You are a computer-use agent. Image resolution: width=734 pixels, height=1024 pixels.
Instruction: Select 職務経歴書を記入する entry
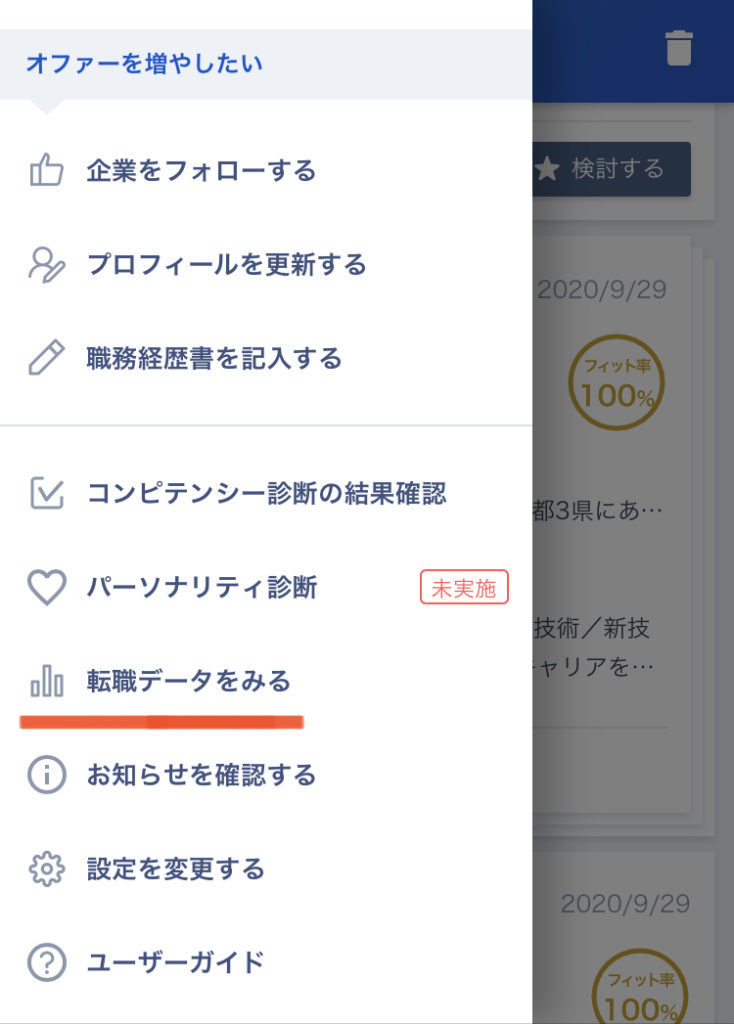(x=266, y=358)
